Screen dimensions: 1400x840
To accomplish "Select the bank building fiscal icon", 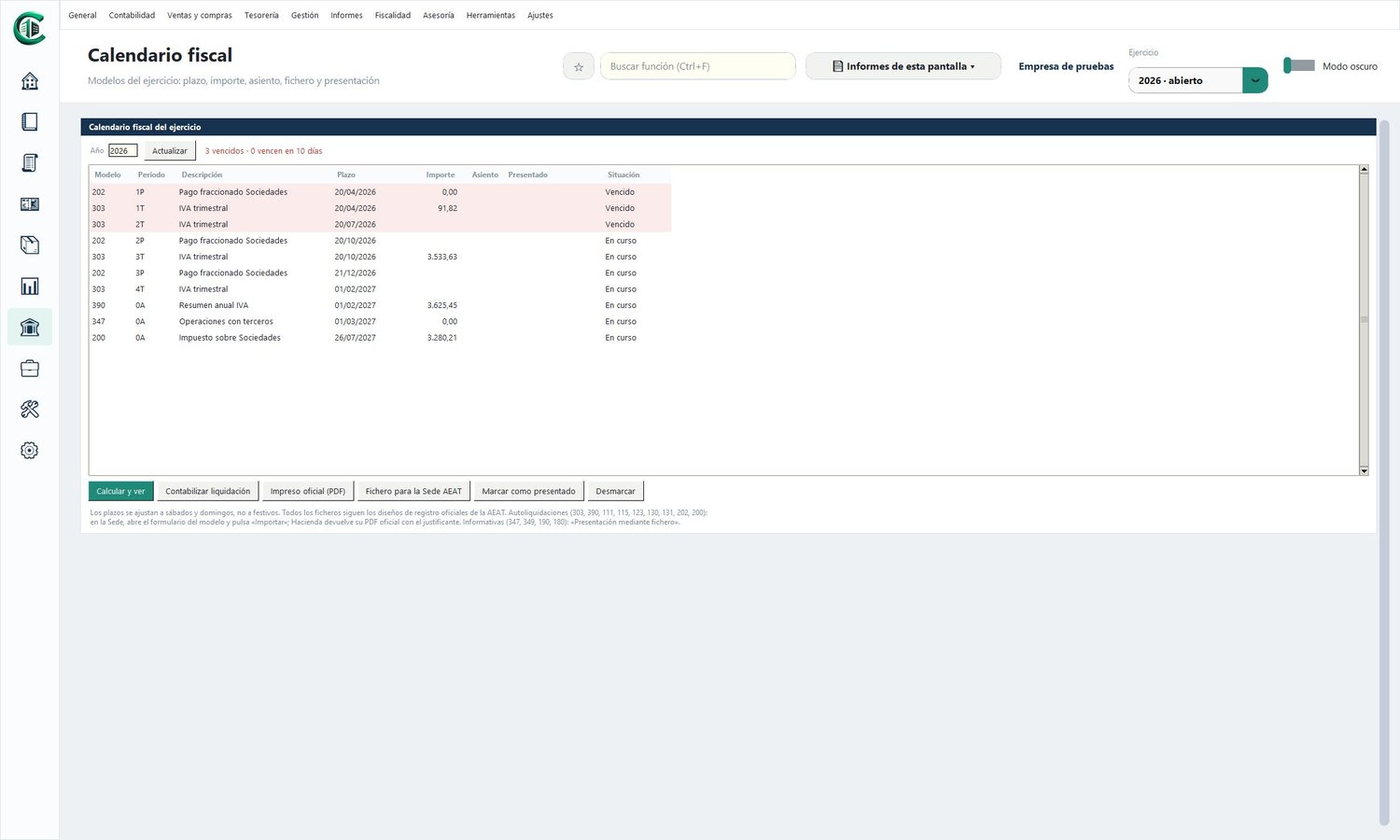I will (x=30, y=328).
